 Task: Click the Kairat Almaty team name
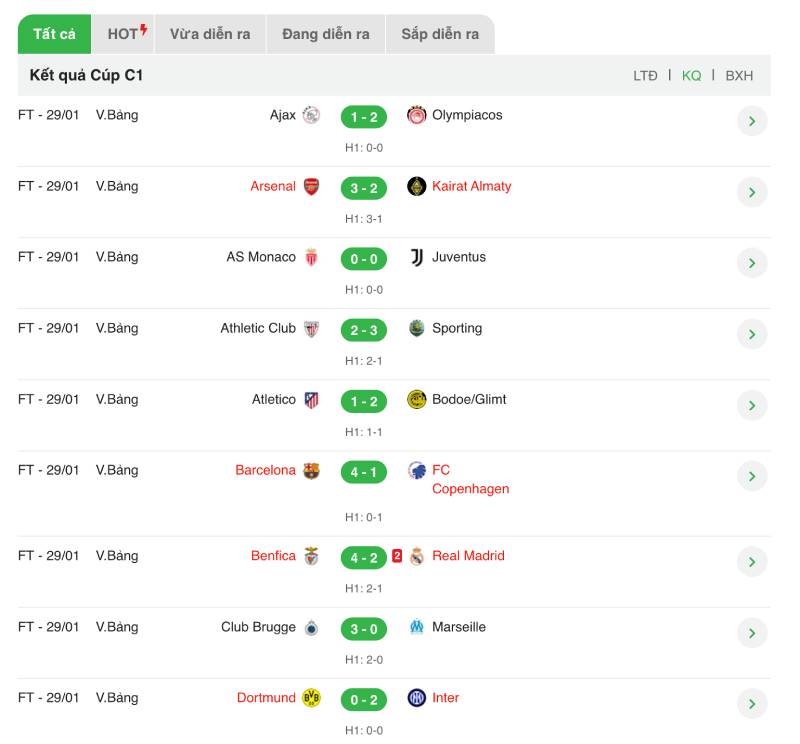(471, 186)
